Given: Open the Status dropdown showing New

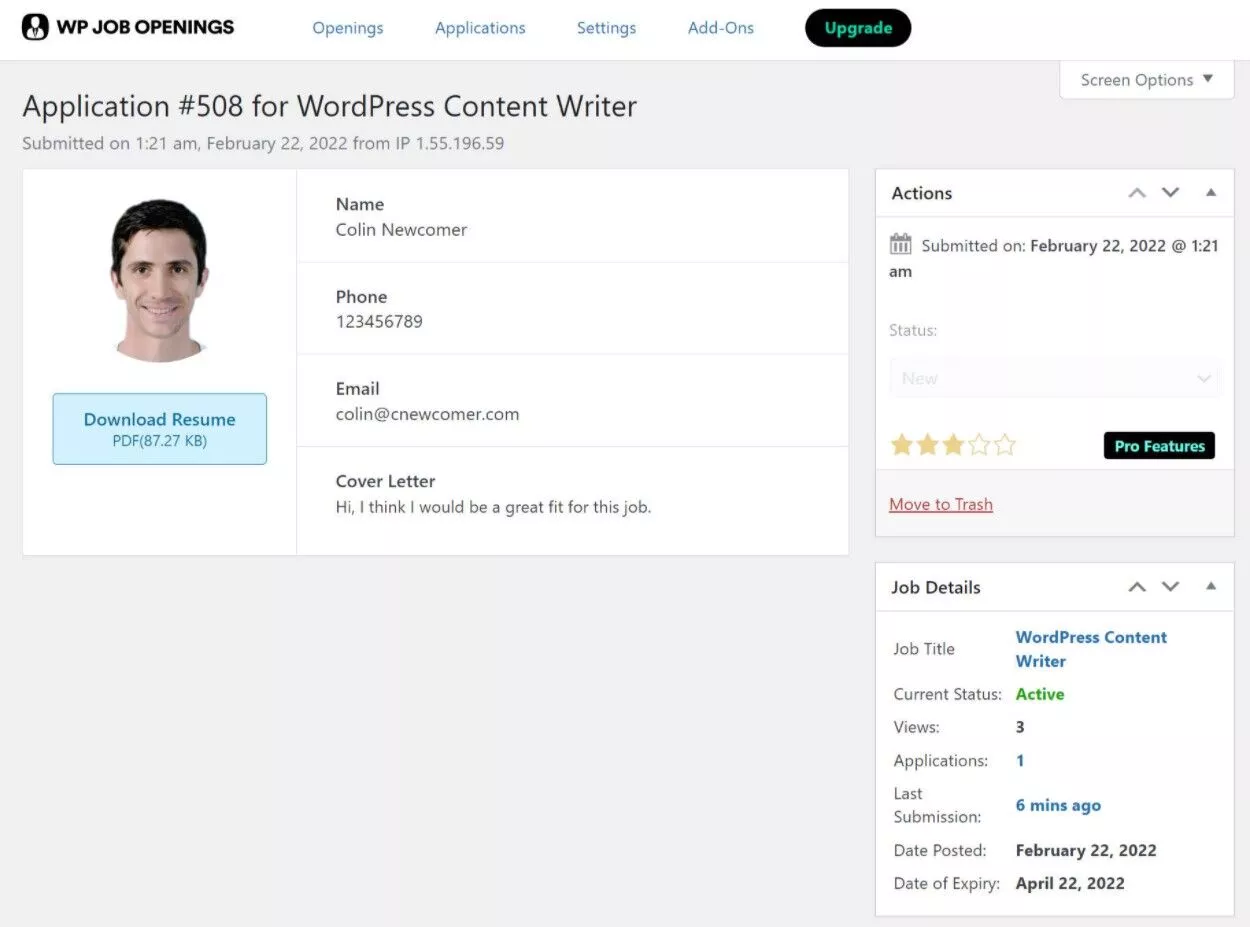Looking at the screenshot, I should [1055, 379].
